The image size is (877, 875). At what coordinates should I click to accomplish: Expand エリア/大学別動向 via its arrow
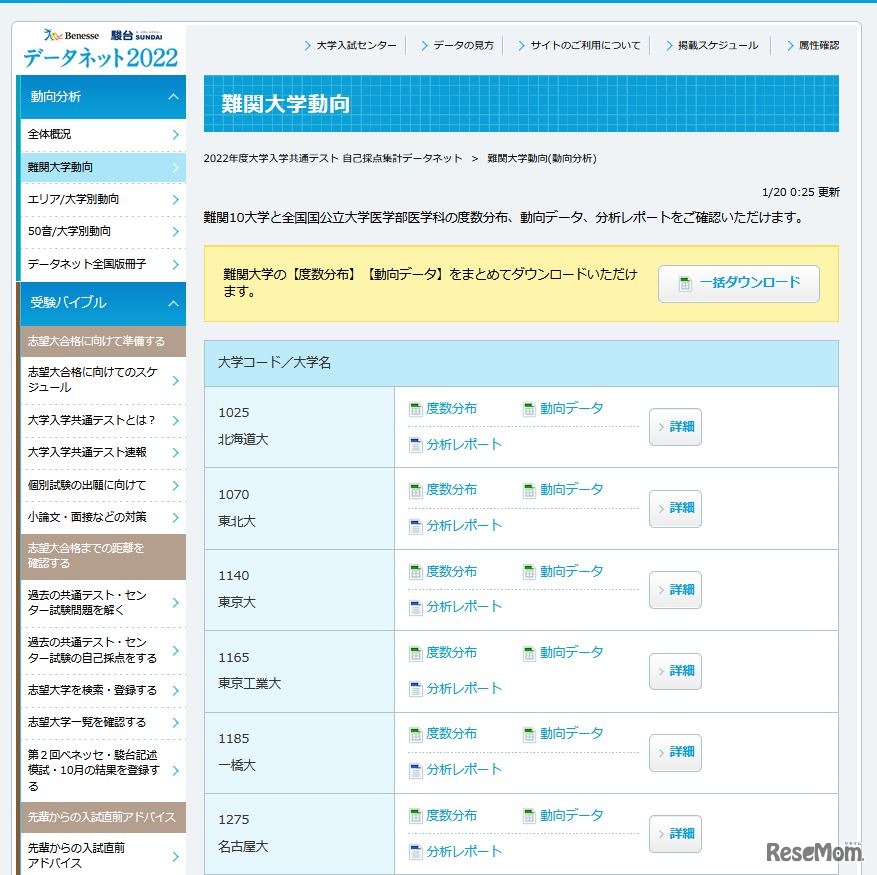point(178,199)
